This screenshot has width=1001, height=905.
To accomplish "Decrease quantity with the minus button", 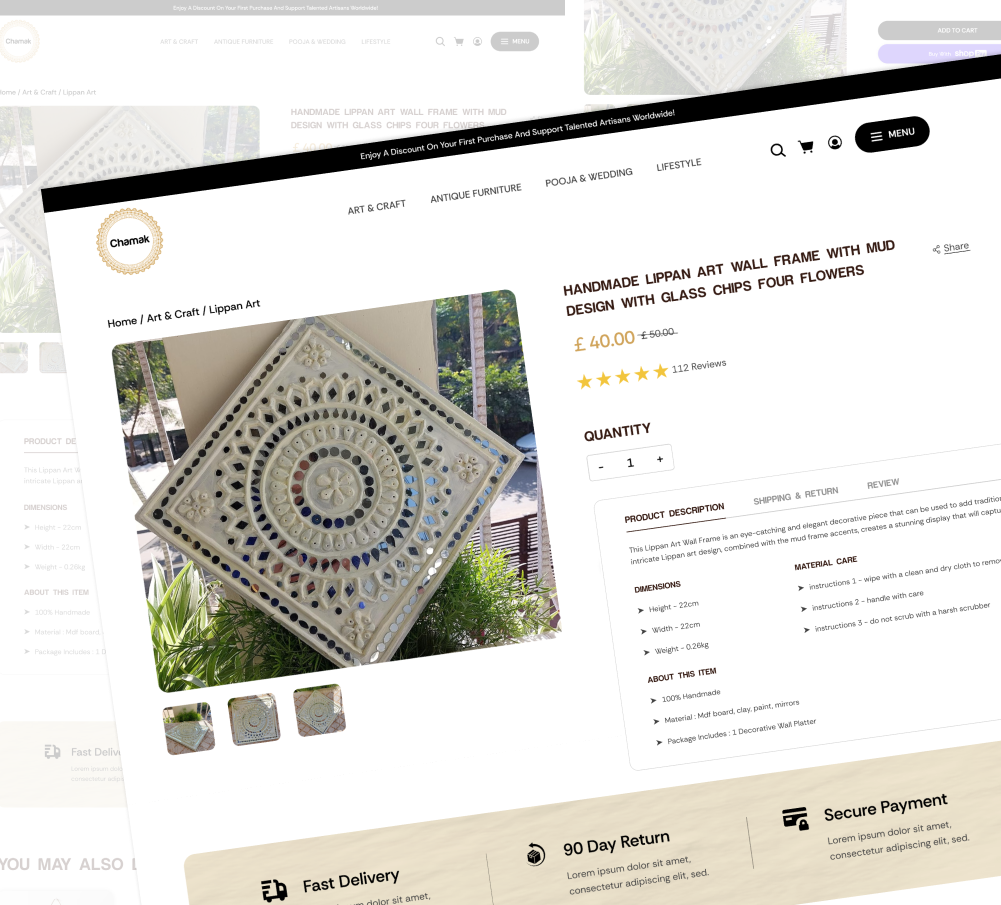I will (601, 467).
